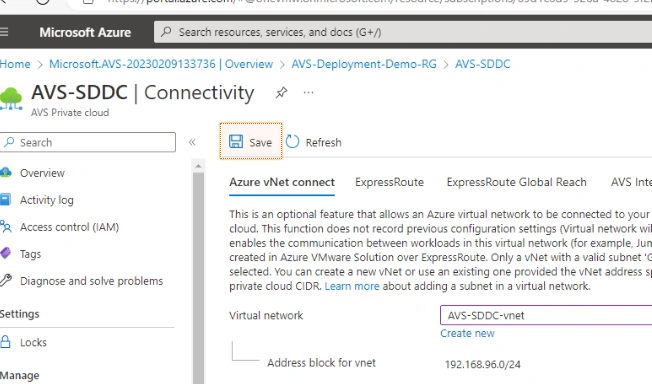This screenshot has height=384, width=652.
Task: Click the 192.168.96.0/24 address block value
Action: (483, 364)
